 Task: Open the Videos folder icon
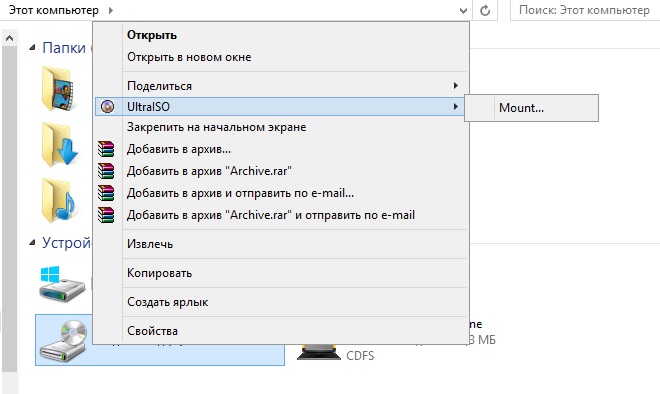tap(59, 88)
